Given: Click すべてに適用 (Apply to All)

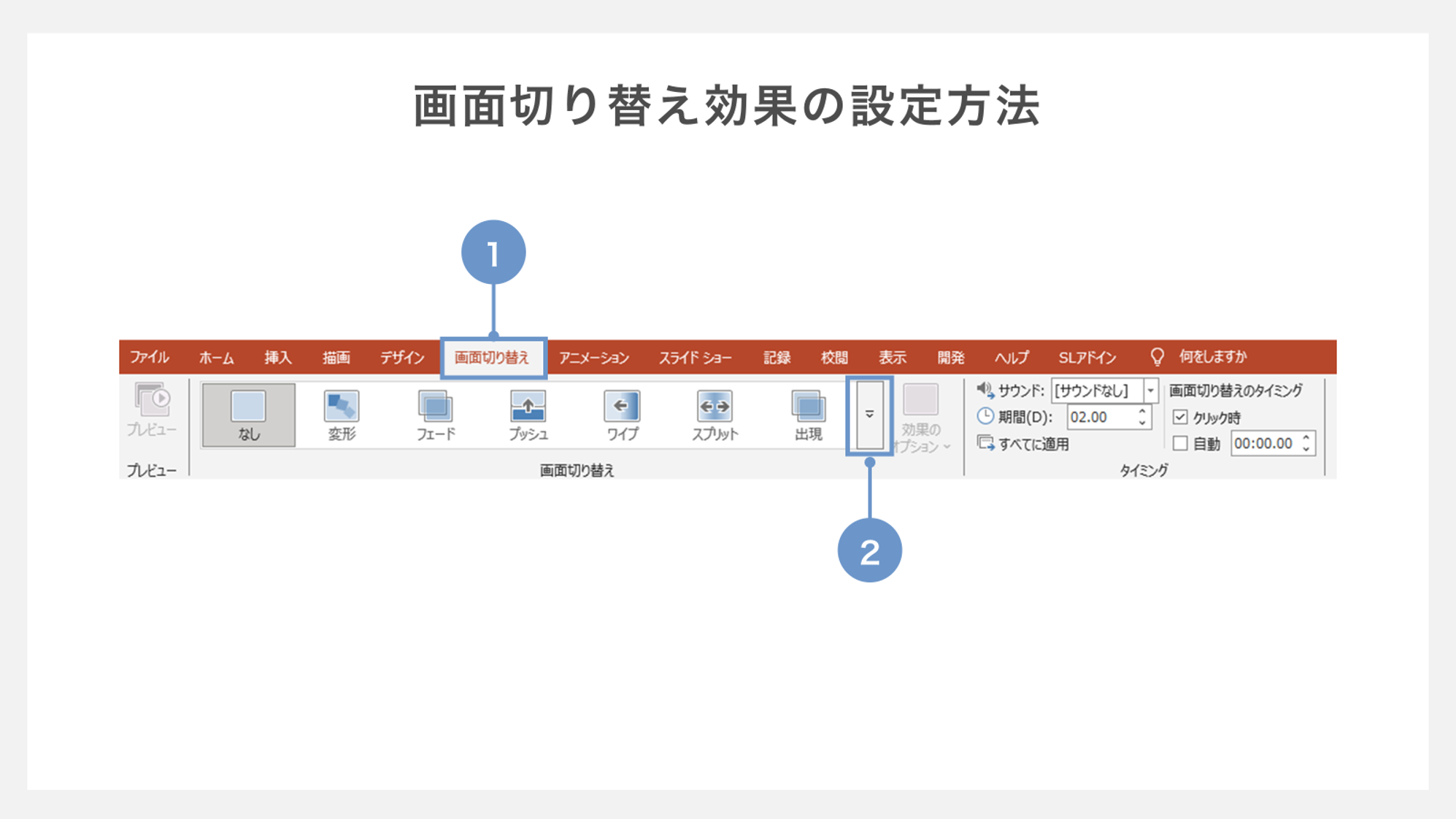Looking at the screenshot, I should [x=1023, y=444].
